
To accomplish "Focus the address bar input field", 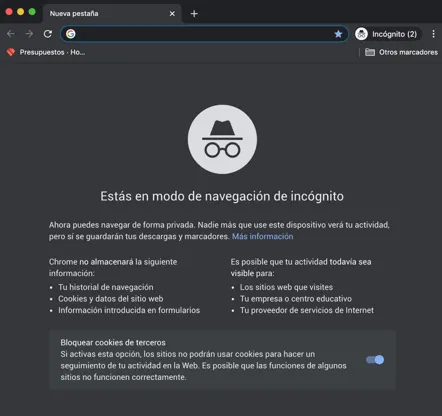I will tap(204, 34).
